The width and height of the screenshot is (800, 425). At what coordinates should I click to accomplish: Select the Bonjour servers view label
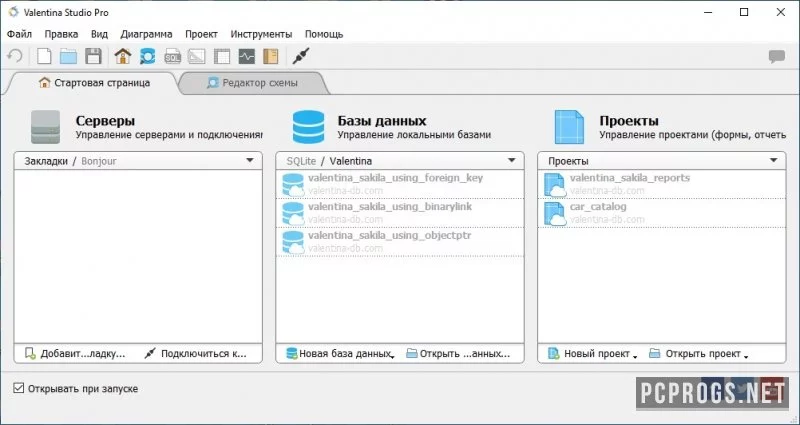pos(99,161)
